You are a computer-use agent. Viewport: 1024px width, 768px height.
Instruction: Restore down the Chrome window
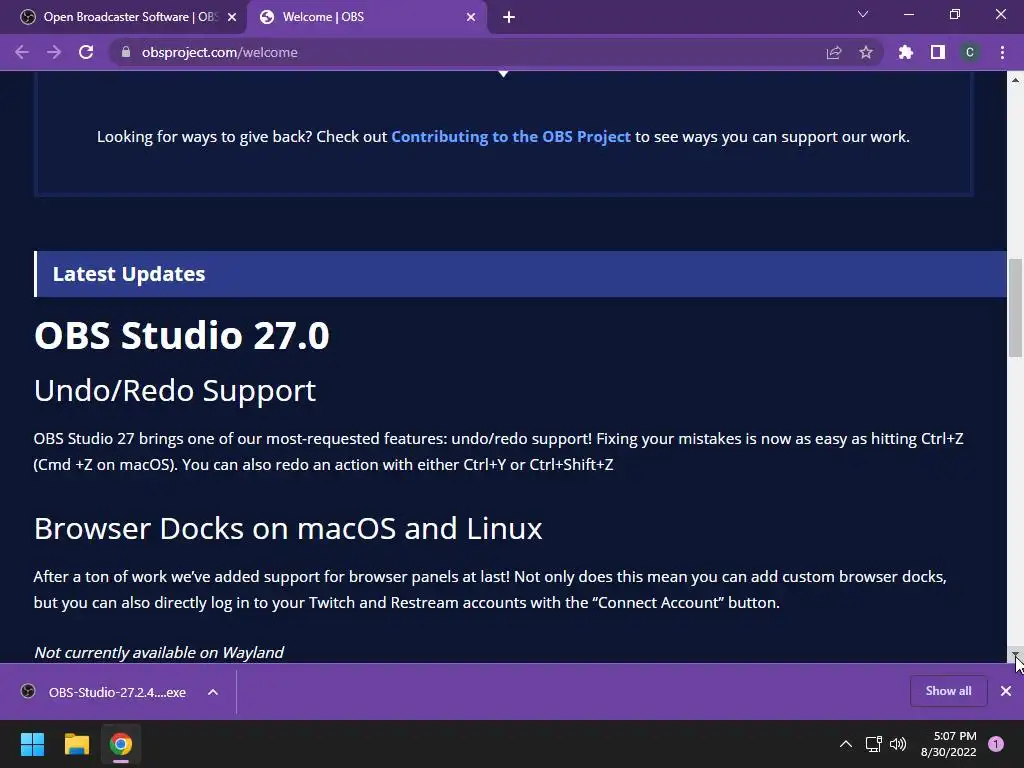coord(955,14)
